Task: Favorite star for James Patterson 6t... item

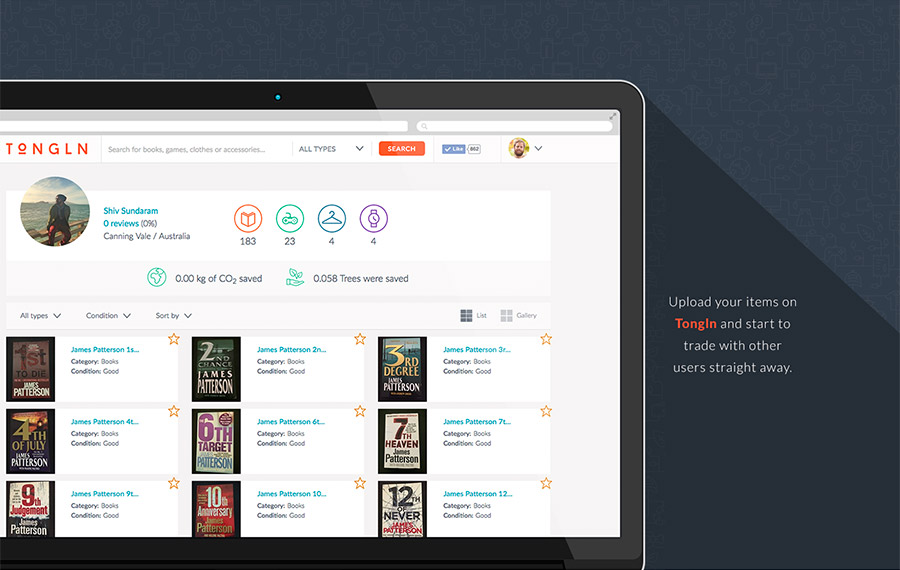Action: click(x=360, y=411)
